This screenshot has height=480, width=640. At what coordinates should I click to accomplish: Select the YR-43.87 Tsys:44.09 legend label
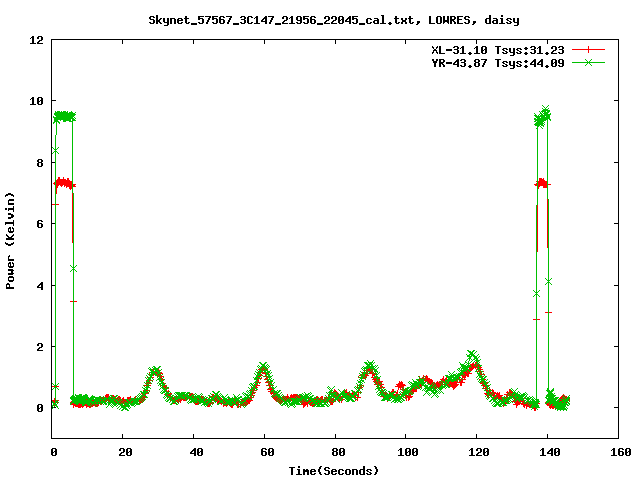click(498, 63)
